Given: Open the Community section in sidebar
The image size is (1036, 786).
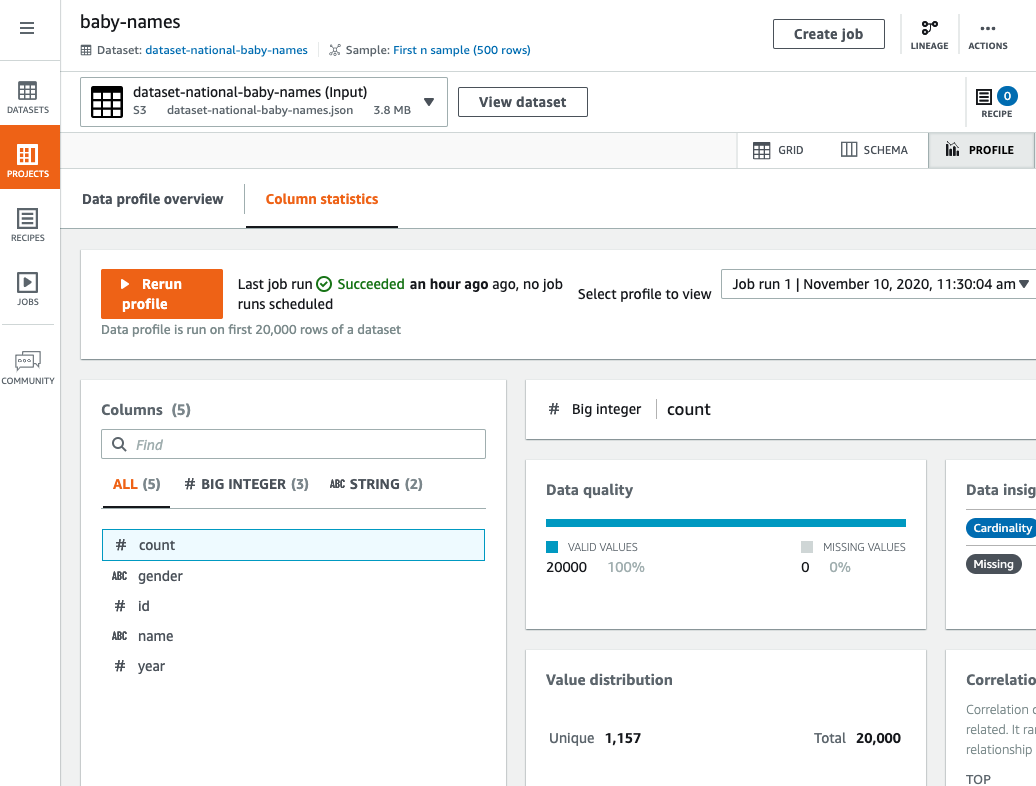Looking at the screenshot, I should click(x=29, y=366).
